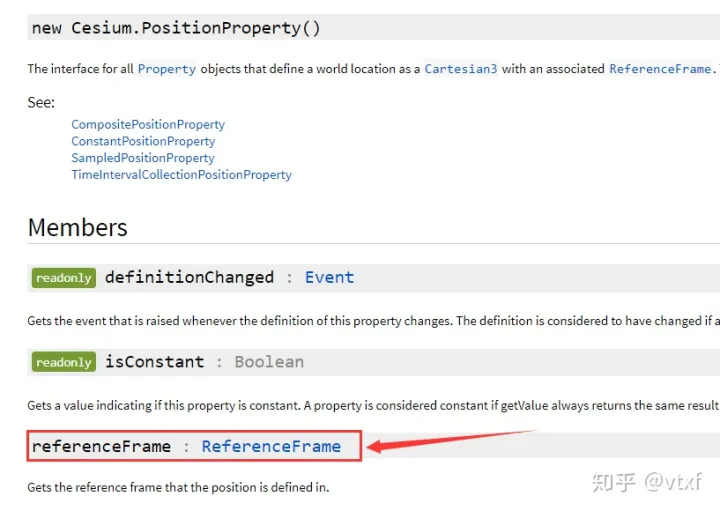Follow the ReferenceFrame link in the interface description
The height and width of the screenshot is (511, 720).
(660, 69)
